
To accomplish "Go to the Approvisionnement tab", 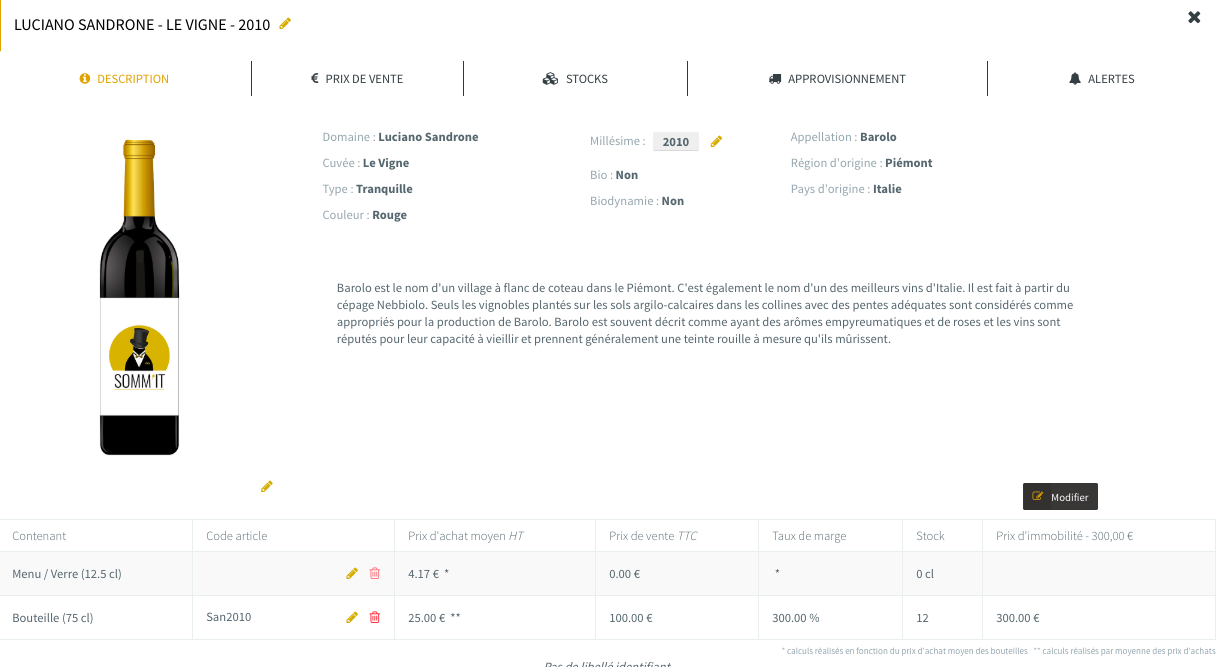I will (837, 79).
